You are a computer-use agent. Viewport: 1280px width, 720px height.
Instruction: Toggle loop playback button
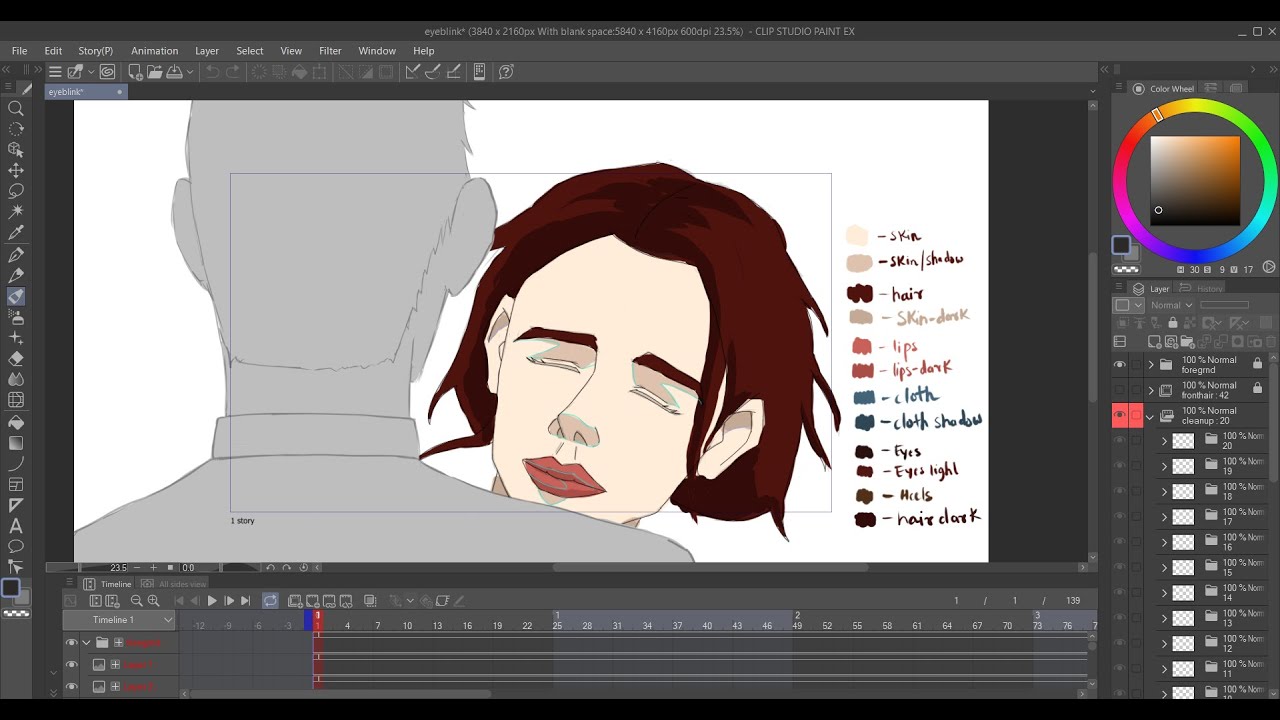[270, 601]
